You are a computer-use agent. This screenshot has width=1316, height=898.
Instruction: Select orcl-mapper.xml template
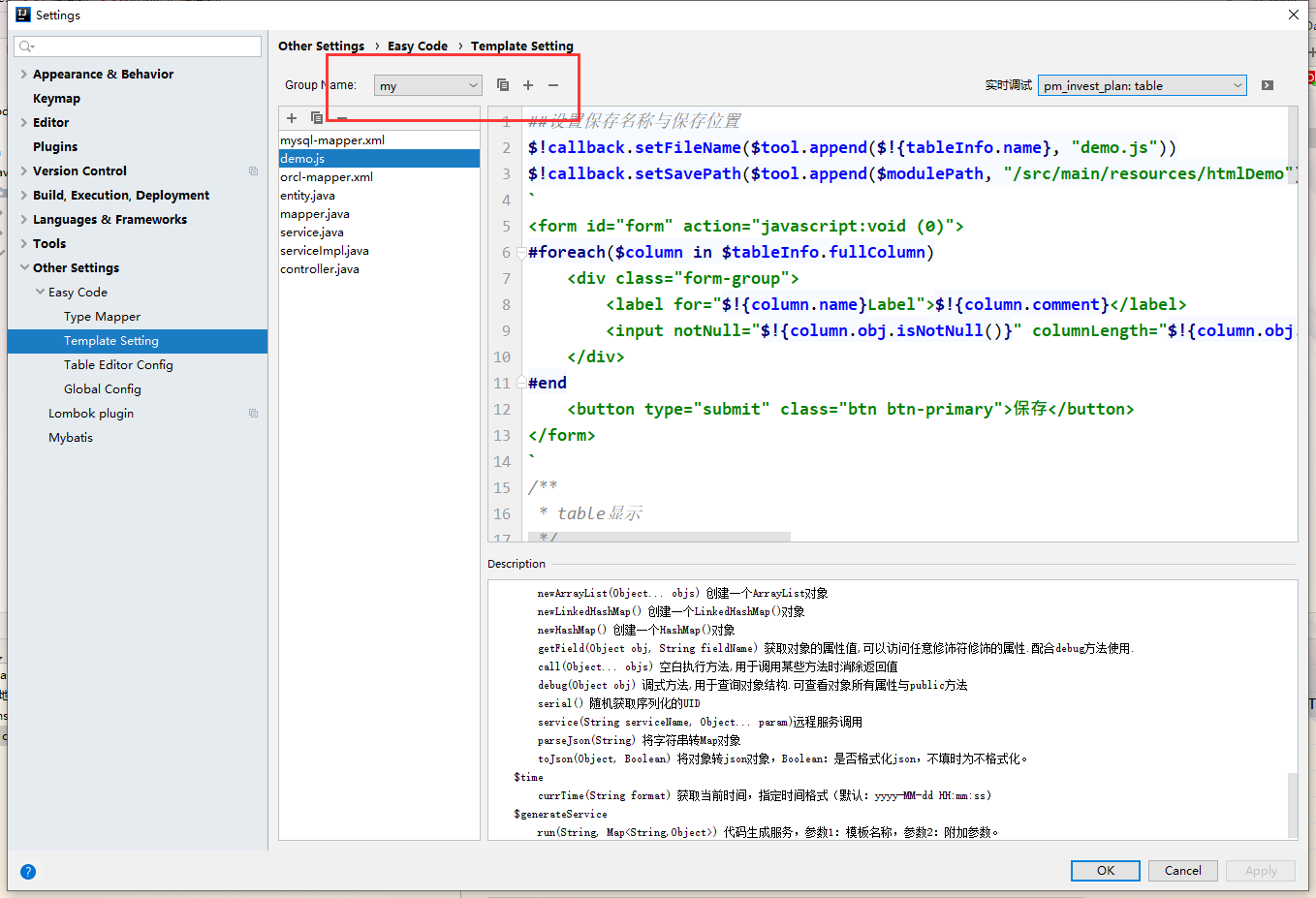pyautogui.click(x=379, y=177)
